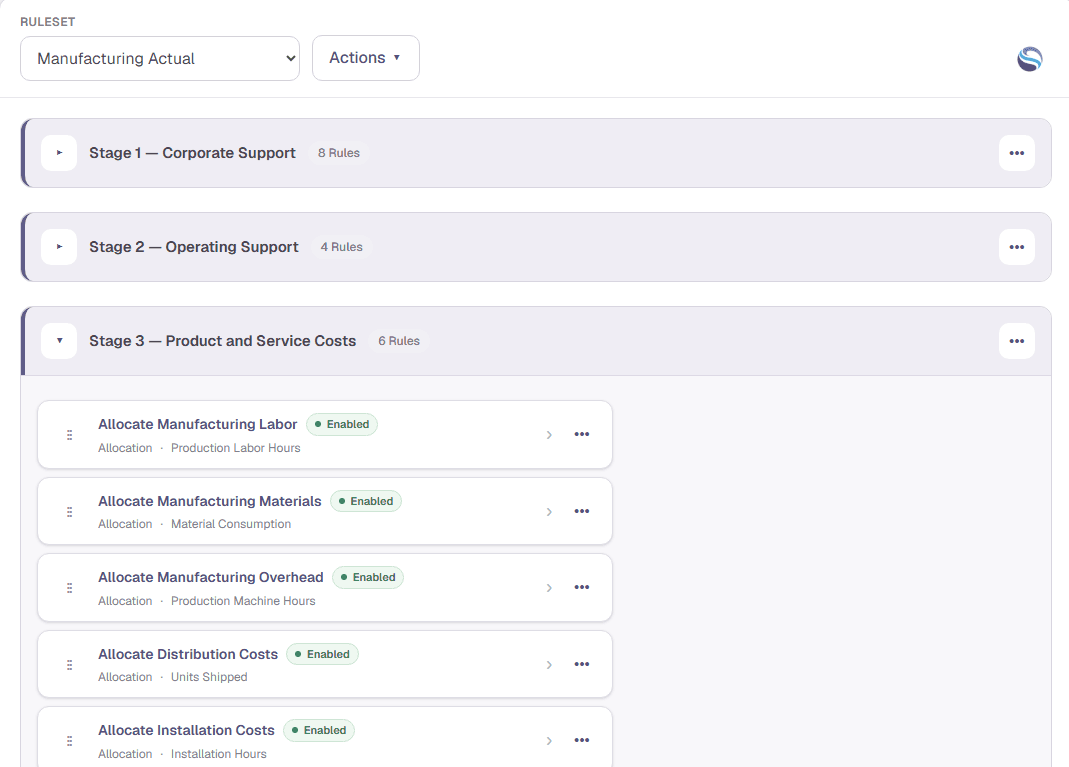Open ellipsis menu for Allocate Installation Costs
The image size is (1069, 767).
tap(582, 740)
